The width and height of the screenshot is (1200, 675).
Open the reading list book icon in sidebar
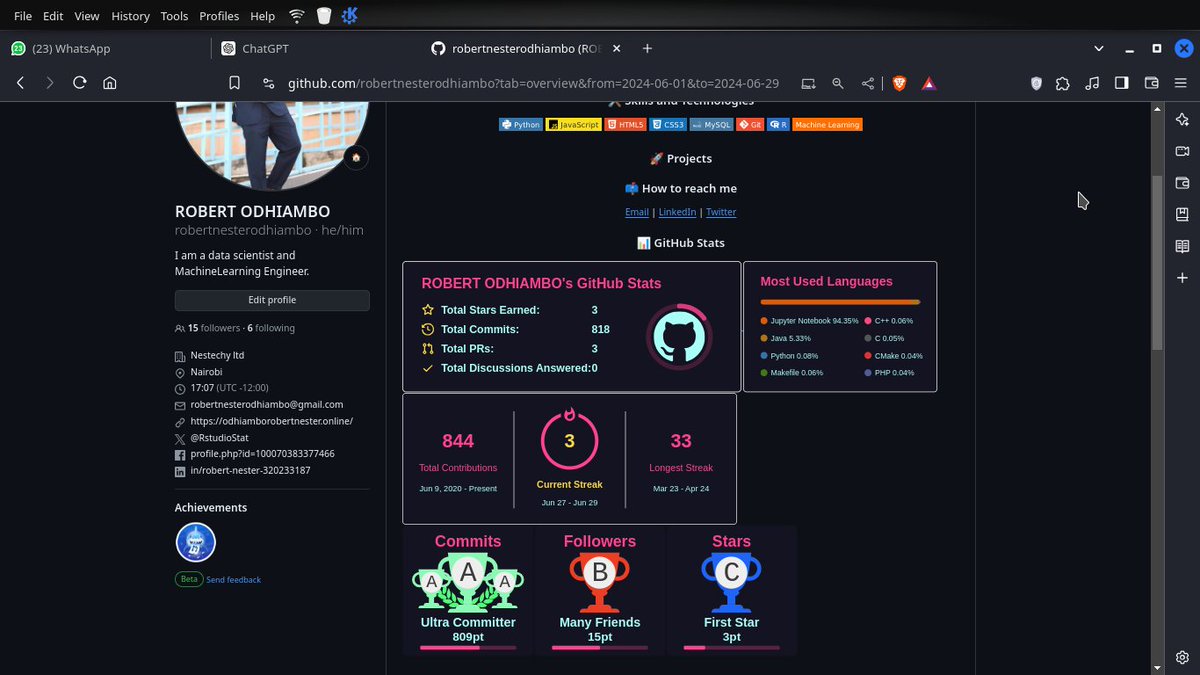point(1182,246)
